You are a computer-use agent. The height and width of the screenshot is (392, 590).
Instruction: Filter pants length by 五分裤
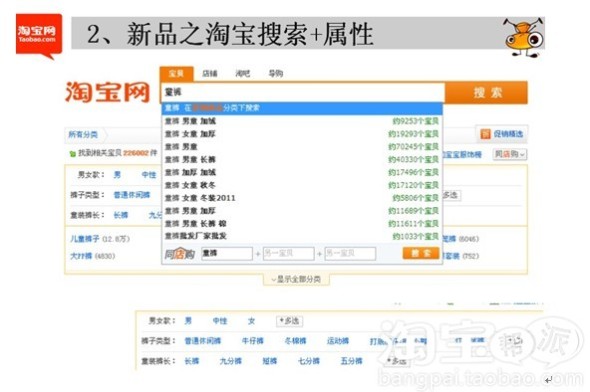351,361
